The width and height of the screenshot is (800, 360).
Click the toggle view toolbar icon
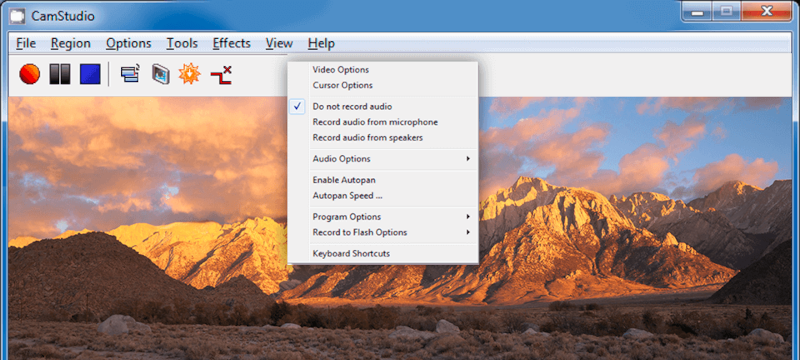pyautogui.click(x=130, y=74)
